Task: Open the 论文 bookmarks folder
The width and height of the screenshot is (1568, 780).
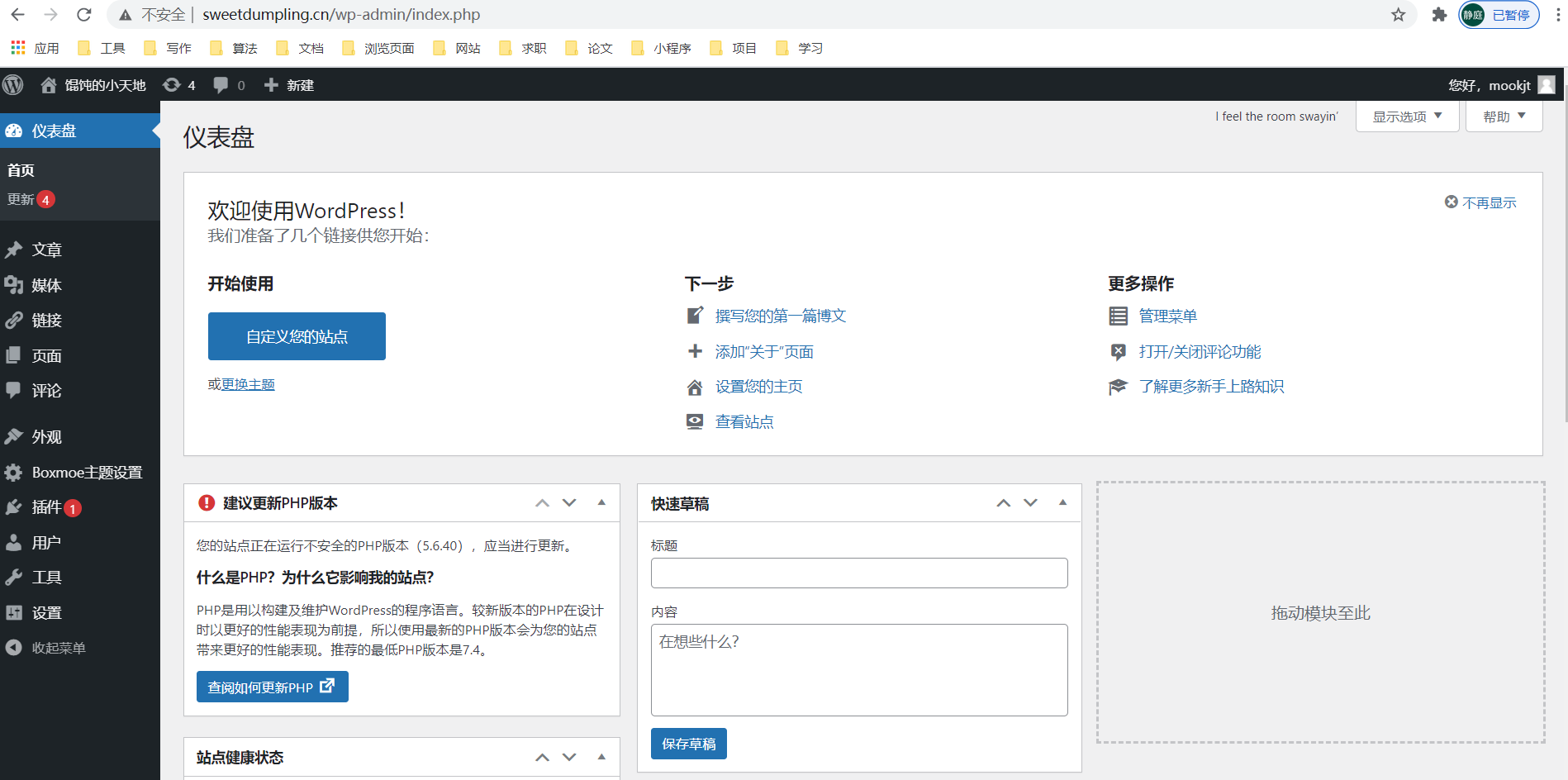Action: click(589, 48)
